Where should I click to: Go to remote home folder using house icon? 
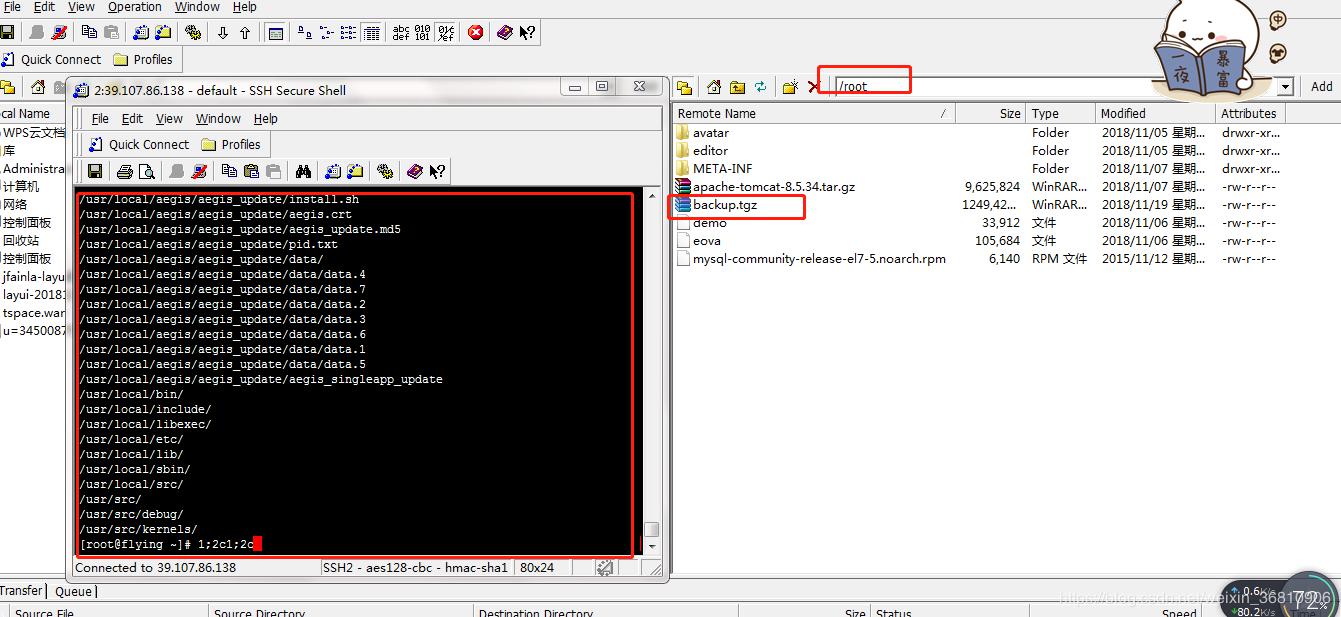point(714,87)
